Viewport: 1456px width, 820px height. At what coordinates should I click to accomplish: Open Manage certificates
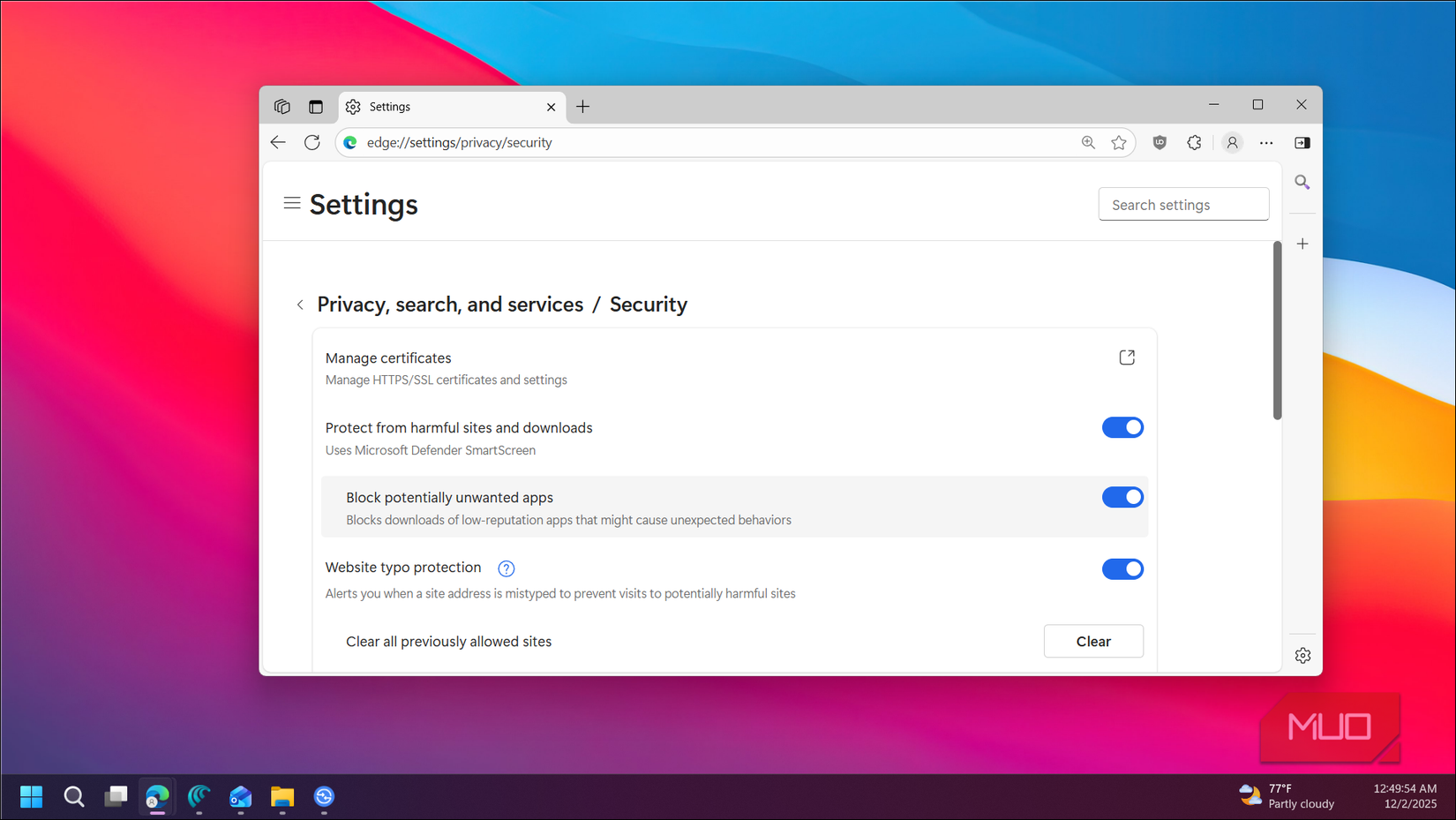click(1127, 357)
